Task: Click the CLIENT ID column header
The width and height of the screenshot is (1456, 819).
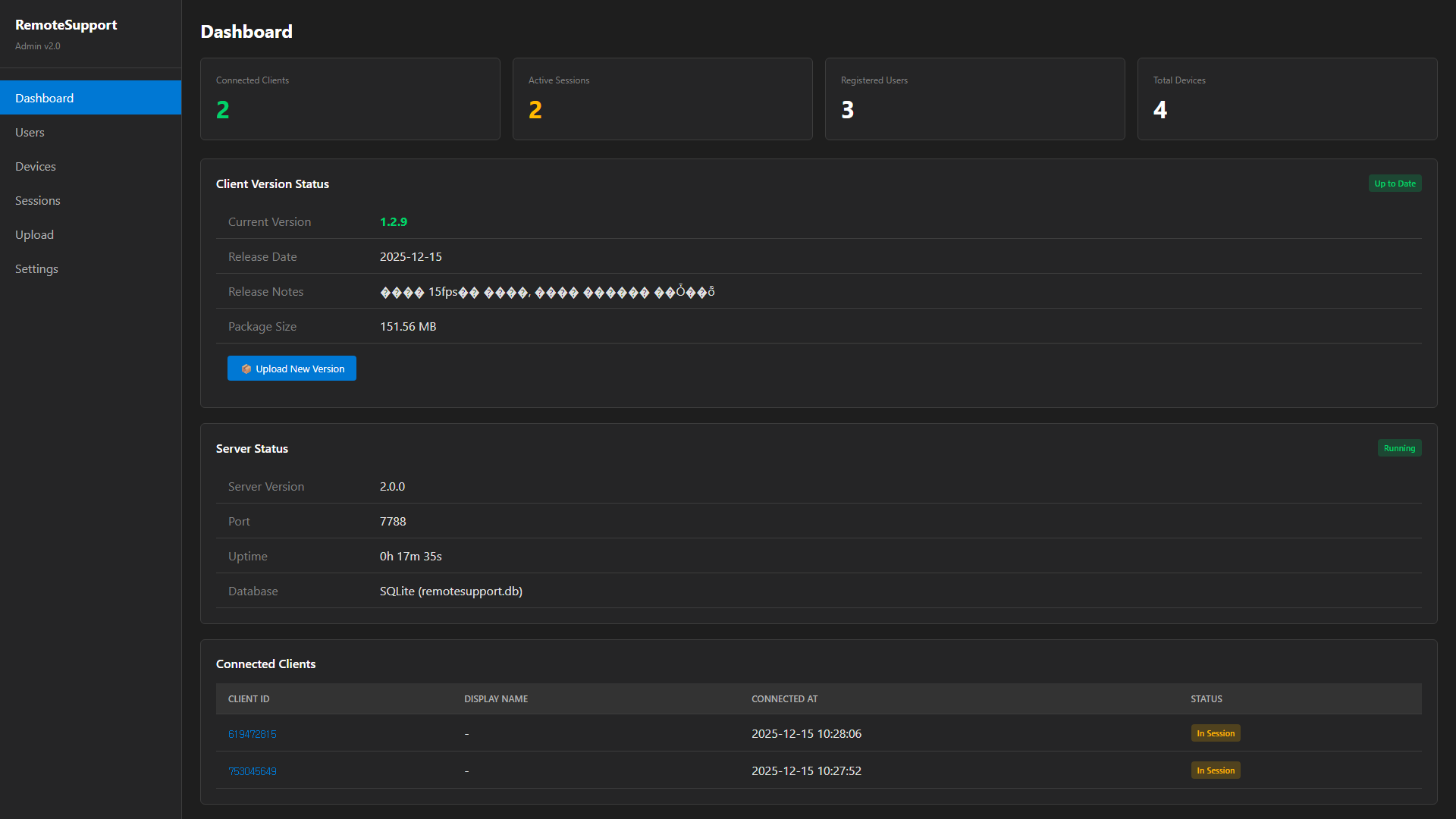Action: [249, 699]
